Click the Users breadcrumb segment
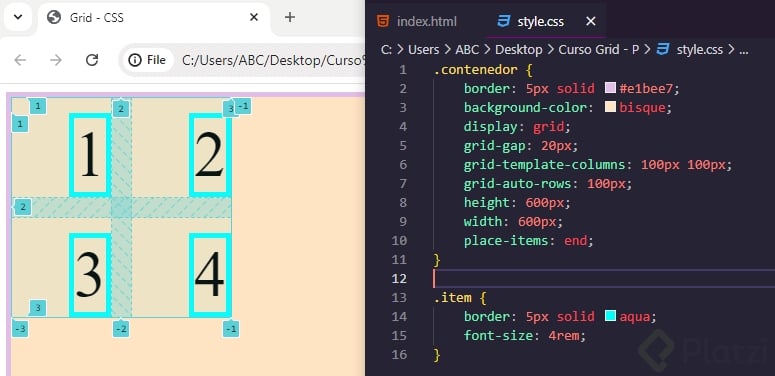Screen dimensions: 775x376 click(424, 49)
